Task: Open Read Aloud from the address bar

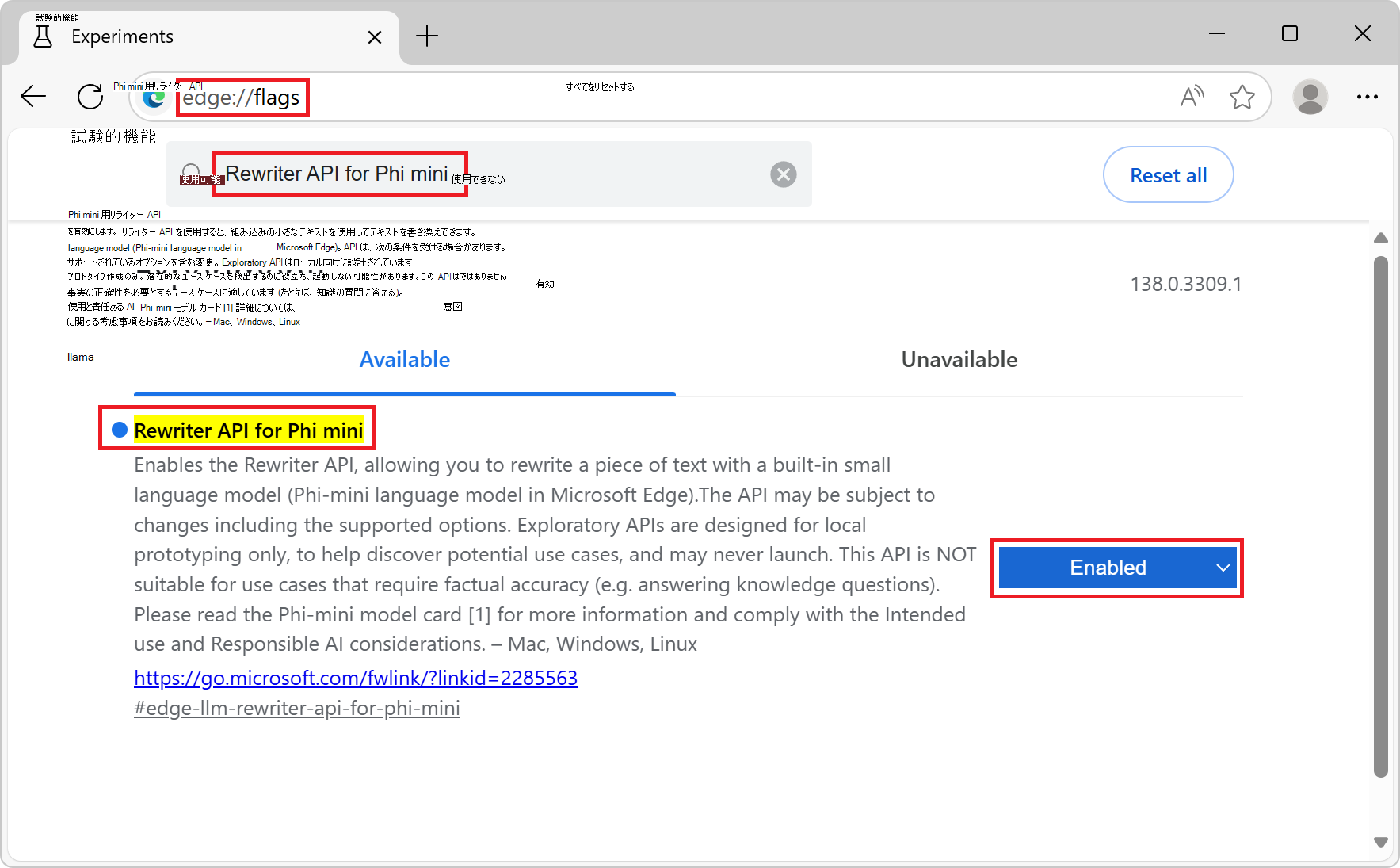Action: click(x=1192, y=97)
